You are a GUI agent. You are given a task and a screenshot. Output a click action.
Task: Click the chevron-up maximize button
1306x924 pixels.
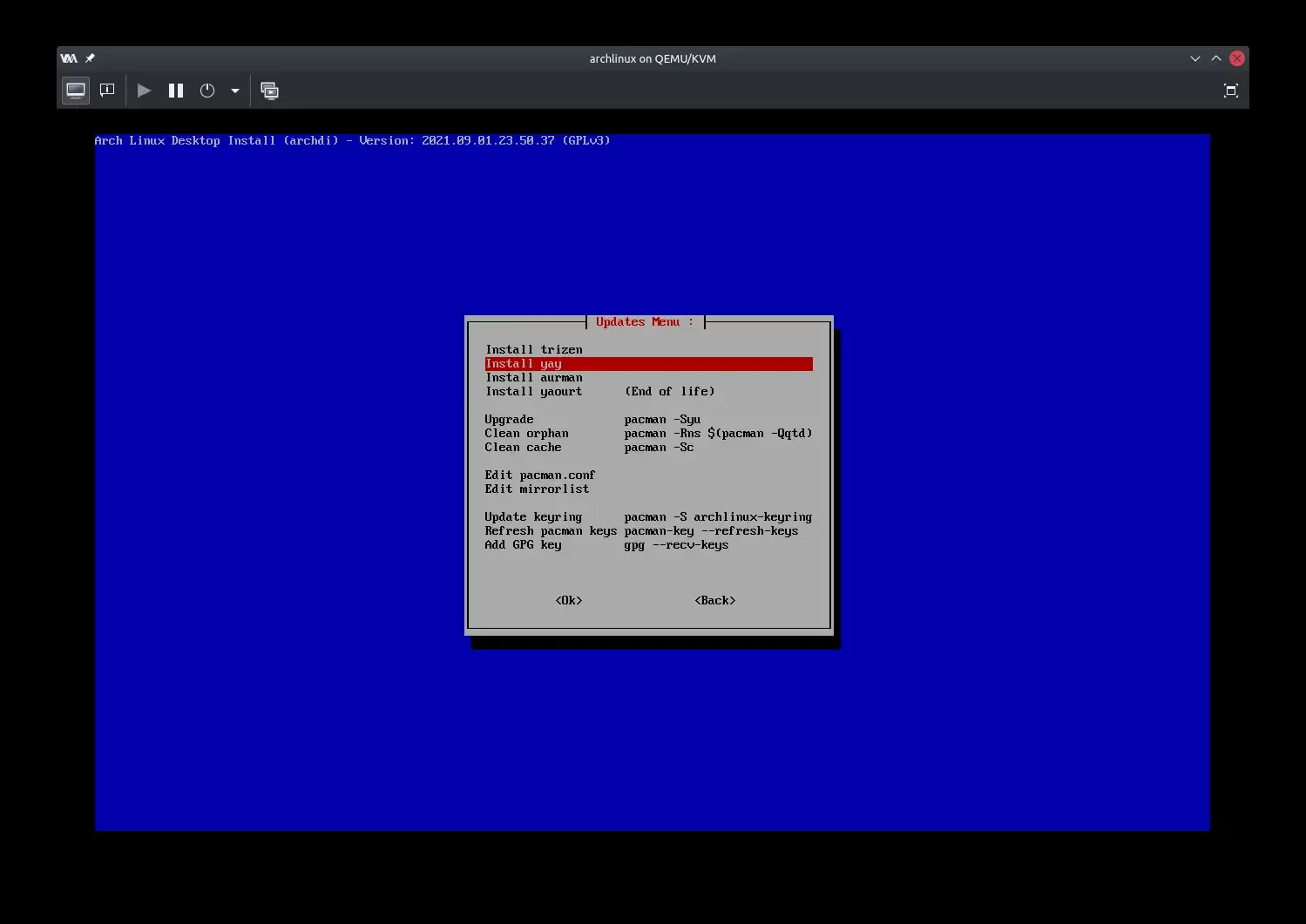(1216, 58)
